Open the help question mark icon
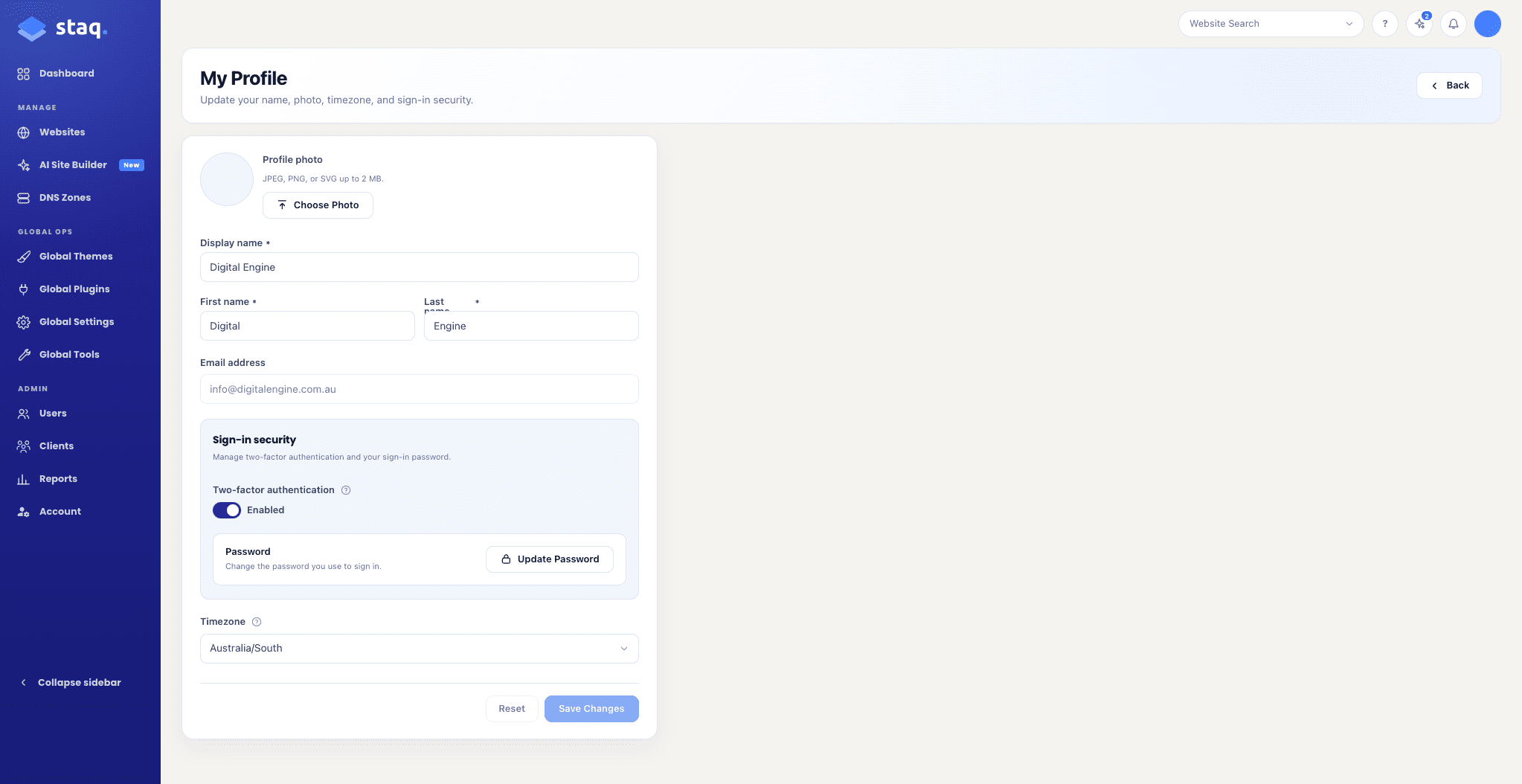1522x784 pixels. (1385, 24)
